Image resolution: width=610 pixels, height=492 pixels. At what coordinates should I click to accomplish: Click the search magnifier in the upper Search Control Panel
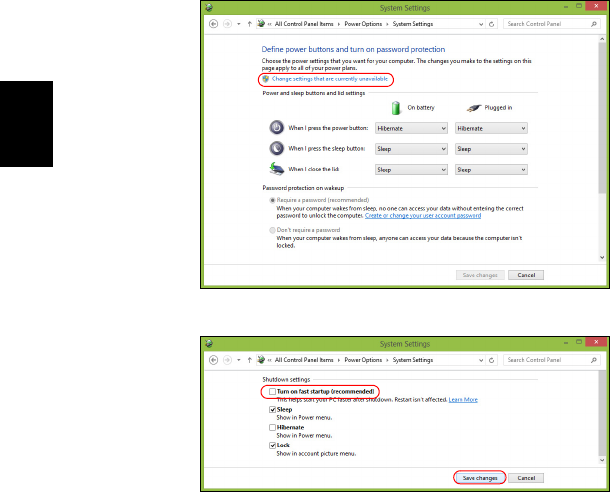pyautogui.click(x=594, y=24)
